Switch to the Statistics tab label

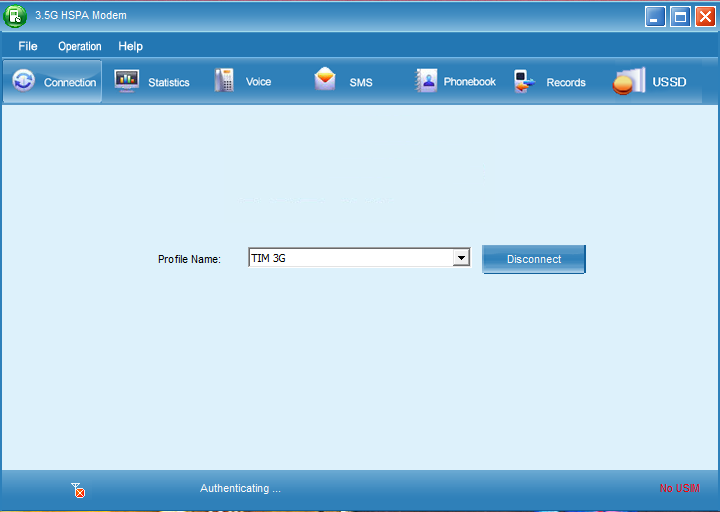pyautogui.click(x=169, y=83)
